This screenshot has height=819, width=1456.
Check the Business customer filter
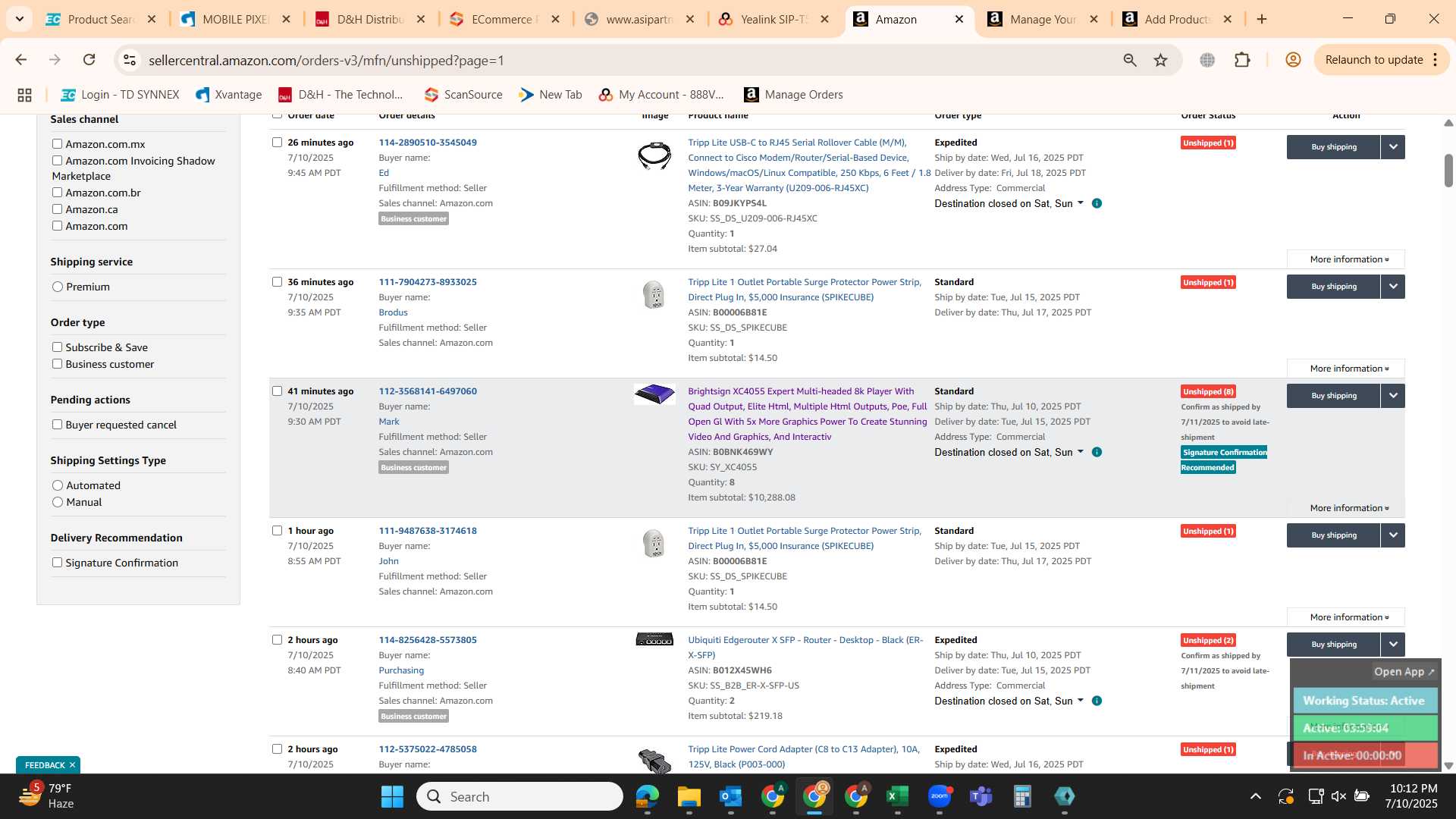coord(57,363)
